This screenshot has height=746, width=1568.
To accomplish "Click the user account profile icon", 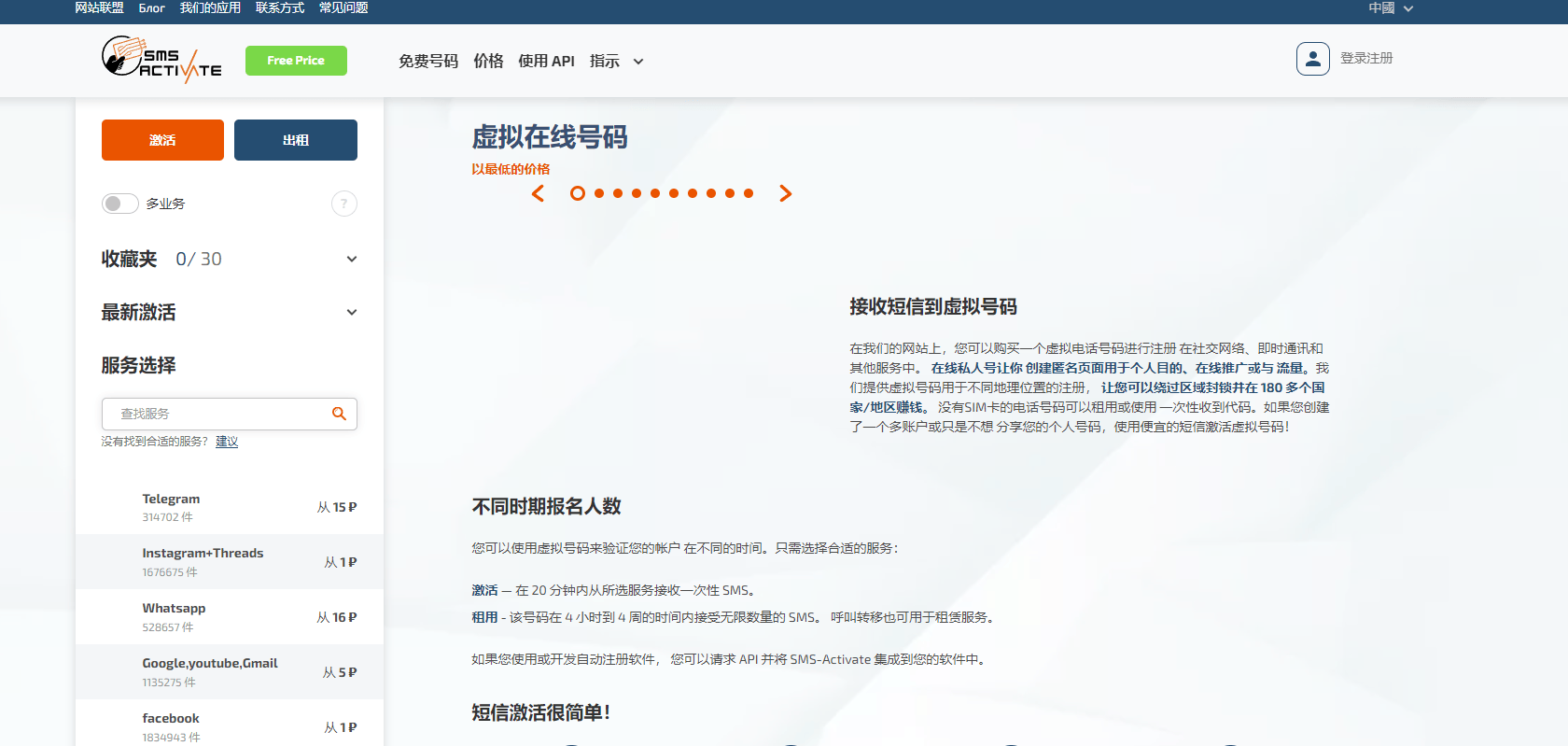I will (x=1312, y=59).
